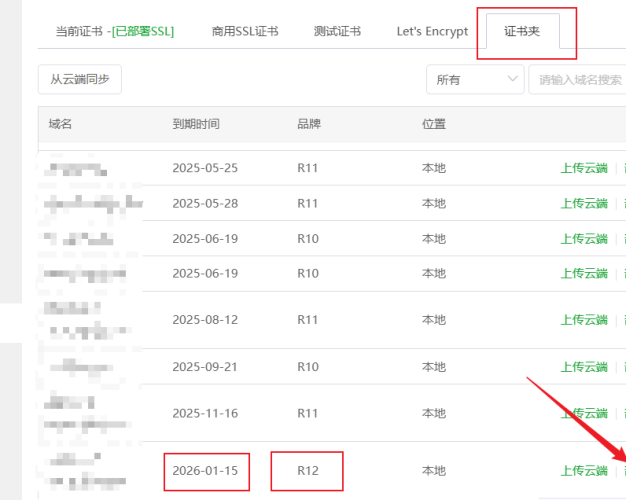Click the R12 brand cell

(308, 471)
